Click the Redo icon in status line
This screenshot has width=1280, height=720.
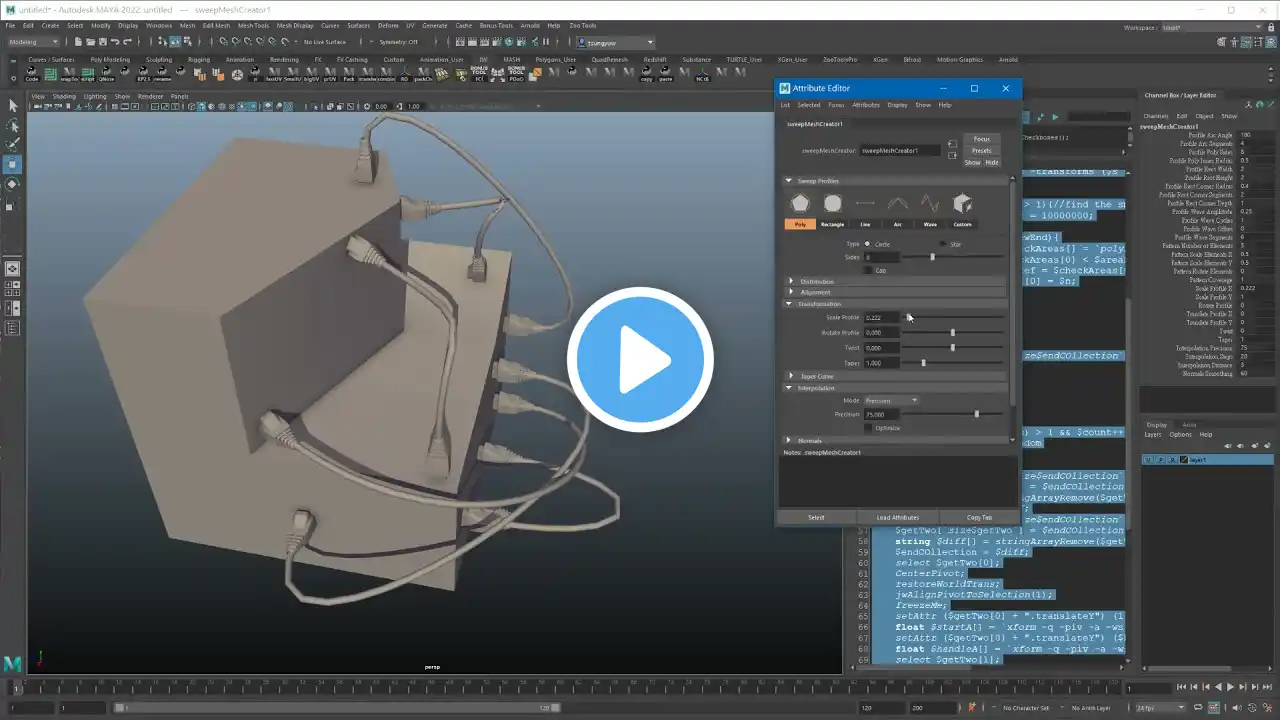coord(129,42)
